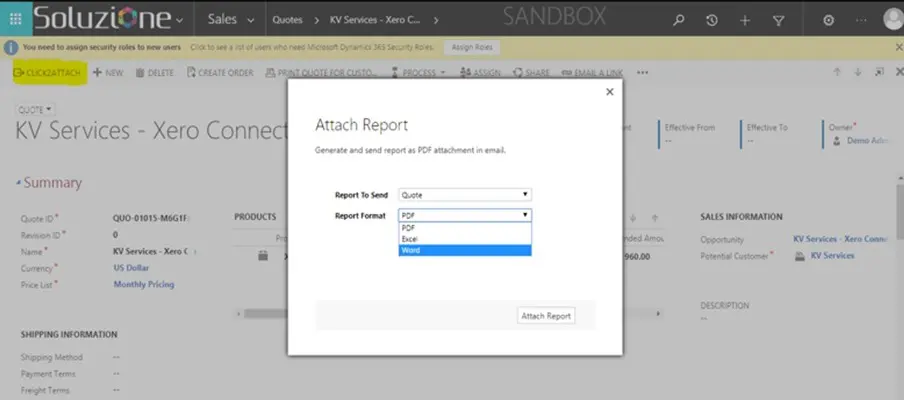Screen dimensions: 904x400
Task: Open the settings gear icon
Action: pos(828,20)
